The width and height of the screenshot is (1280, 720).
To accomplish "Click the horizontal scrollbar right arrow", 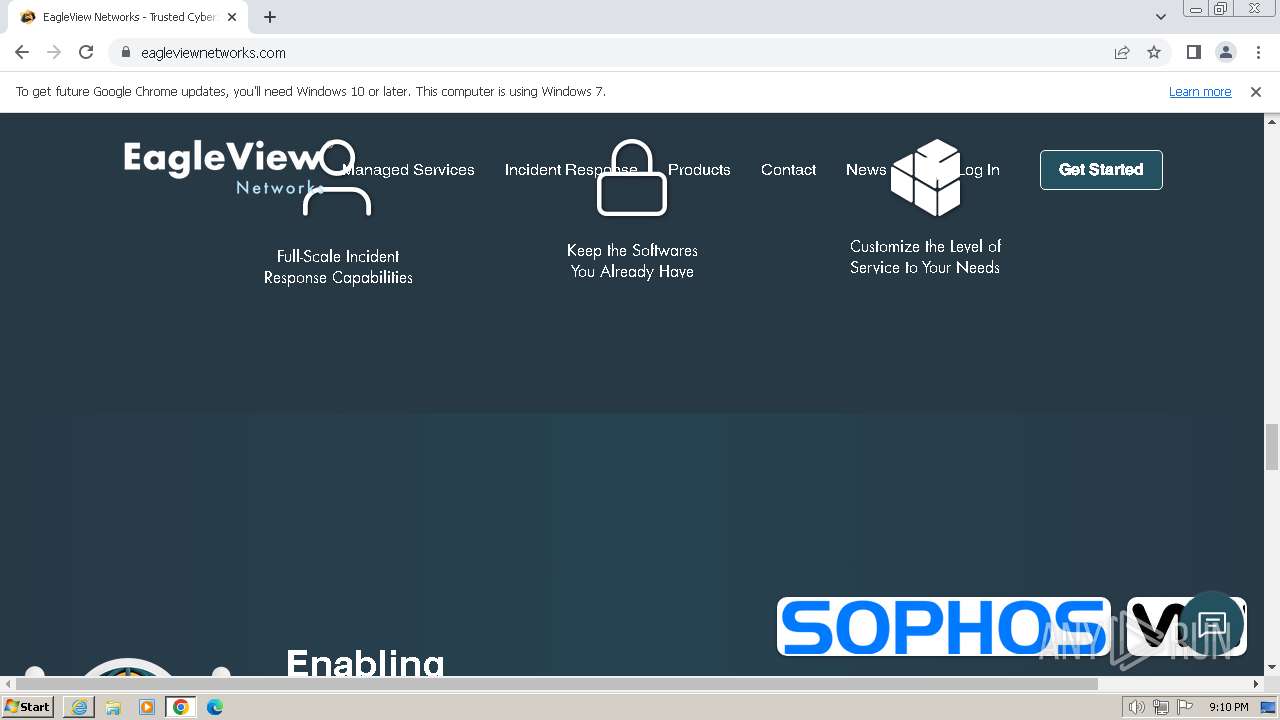I will click(1256, 684).
